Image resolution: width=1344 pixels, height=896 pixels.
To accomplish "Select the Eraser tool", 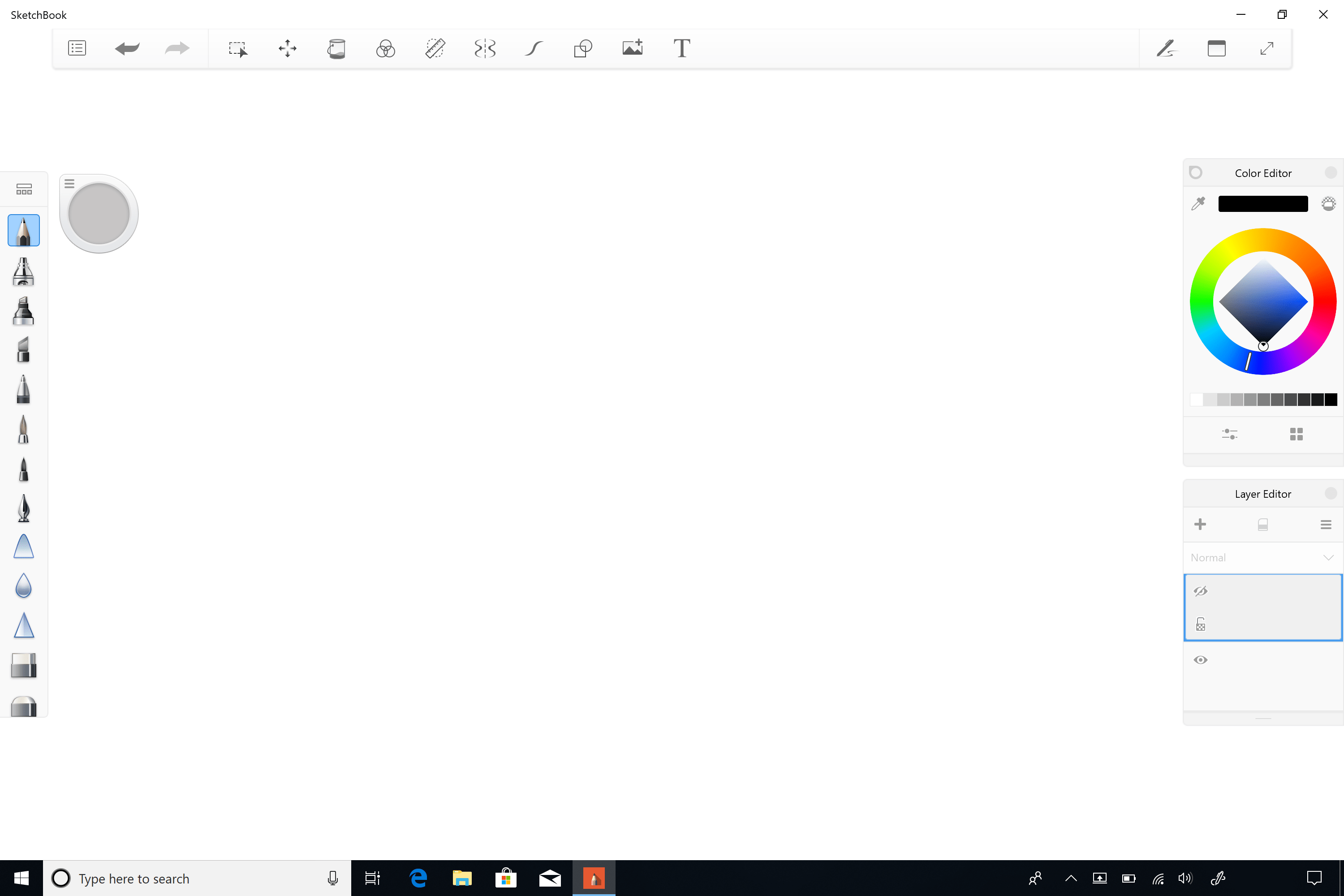I will [23, 665].
